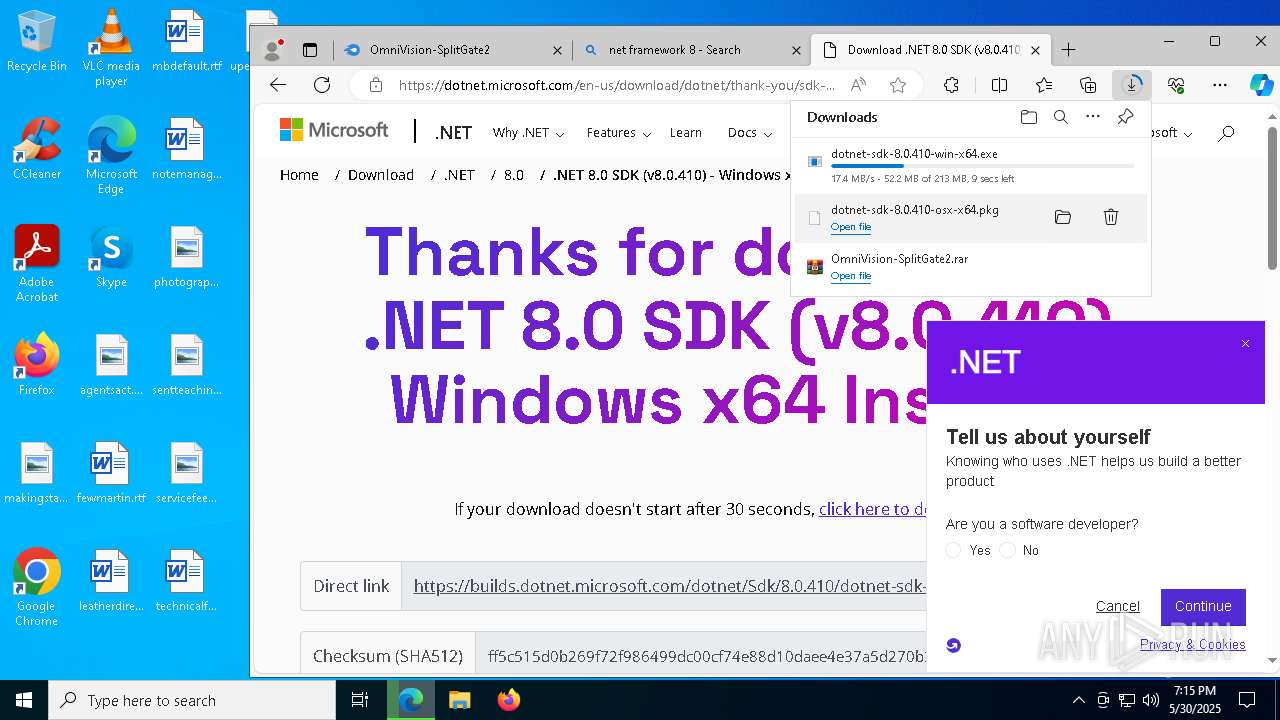Select Yes for software developer
The width and height of the screenshot is (1280, 720).
coord(953,550)
